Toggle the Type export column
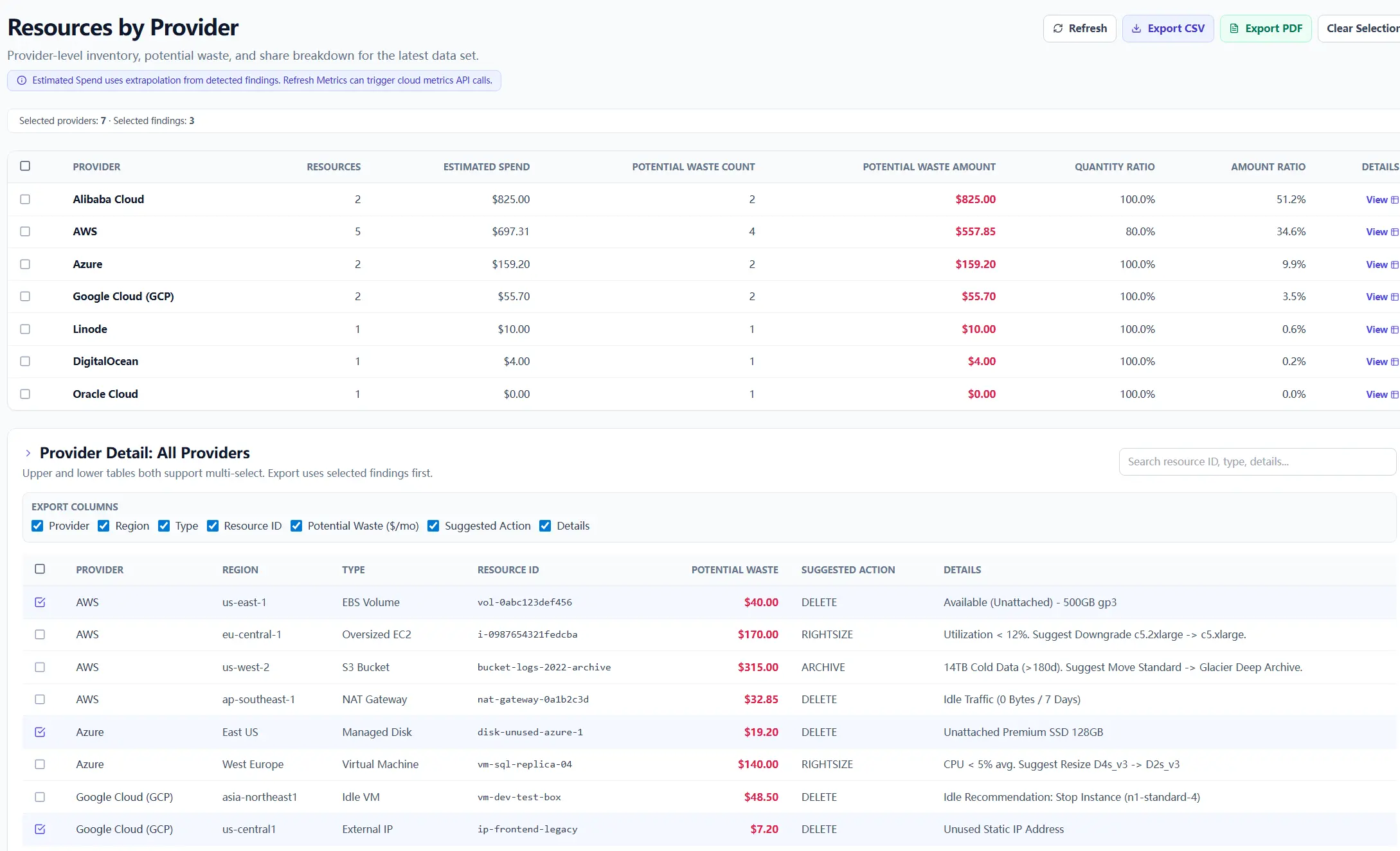 (x=164, y=526)
